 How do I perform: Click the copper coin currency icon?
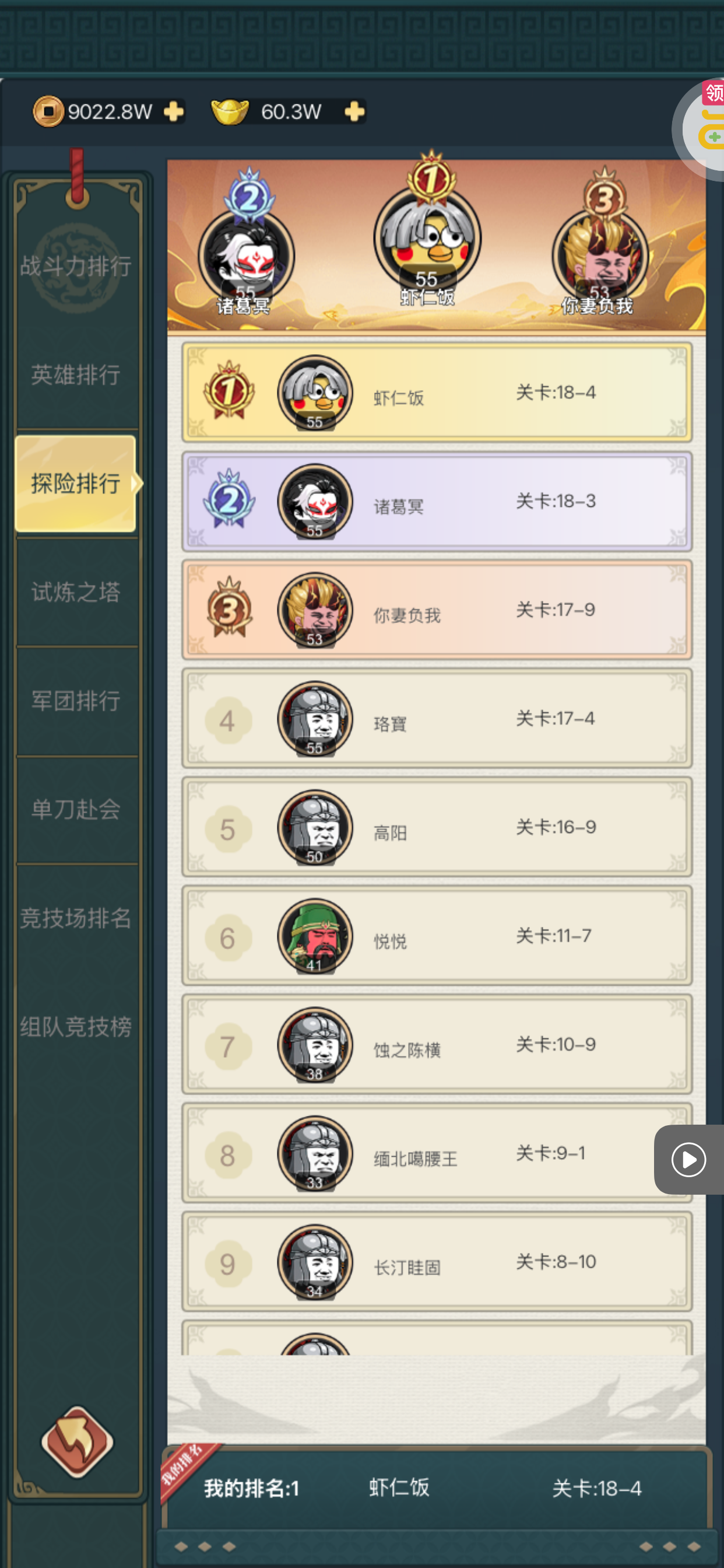tap(48, 111)
